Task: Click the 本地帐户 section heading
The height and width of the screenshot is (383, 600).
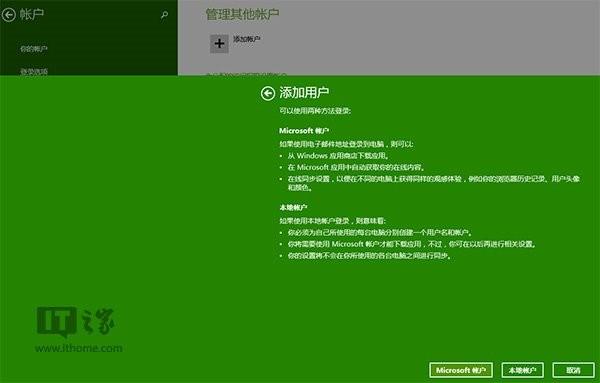Action: tap(293, 208)
